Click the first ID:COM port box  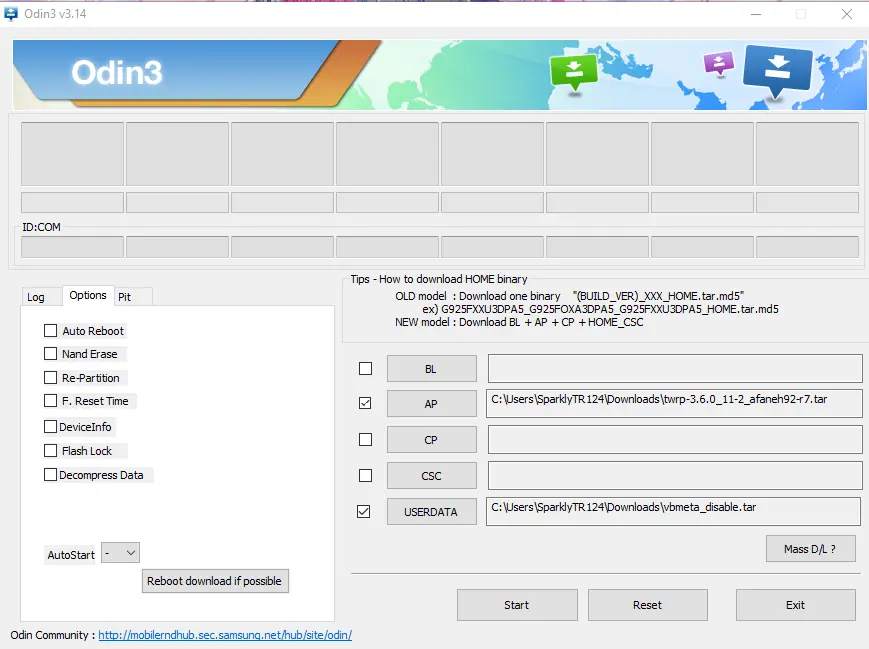tap(72, 247)
